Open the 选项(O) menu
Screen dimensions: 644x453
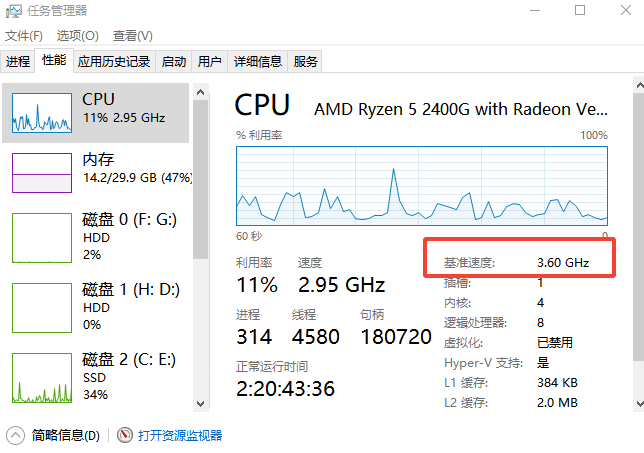[78, 36]
